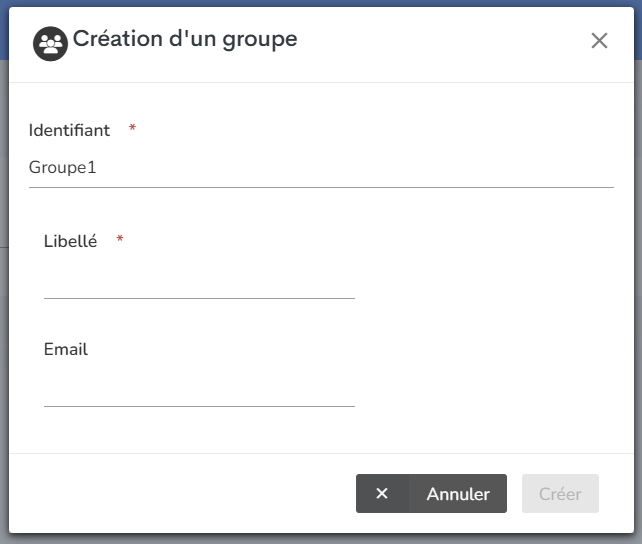Close the group creation dialog
Image resolution: width=642 pixels, height=544 pixels.
click(599, 41)
